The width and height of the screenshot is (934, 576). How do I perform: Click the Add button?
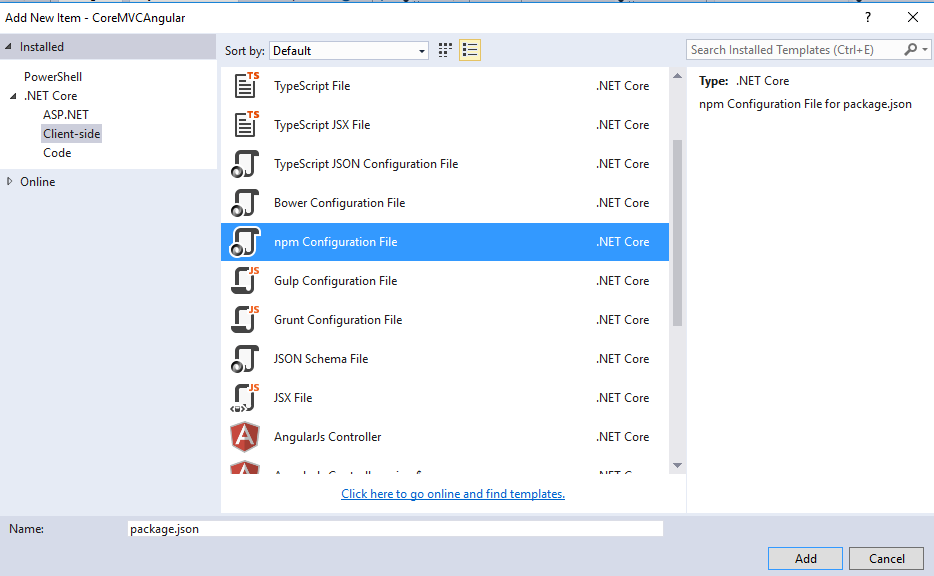805,558
